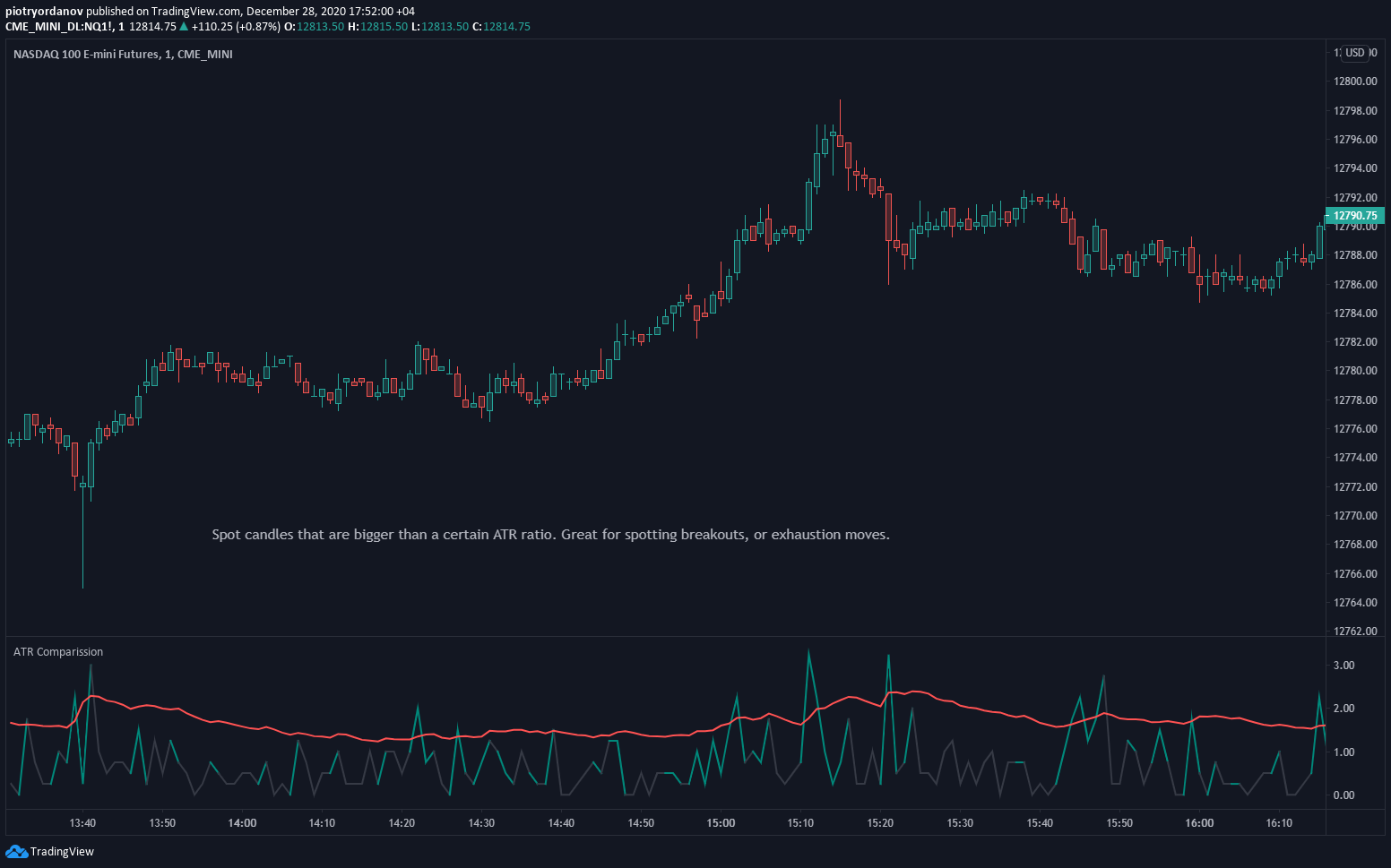This screenshot has height=868, width=1391.
Task: Click the TradingView wordmark at bottom left
Action: (x=62, y=852)
